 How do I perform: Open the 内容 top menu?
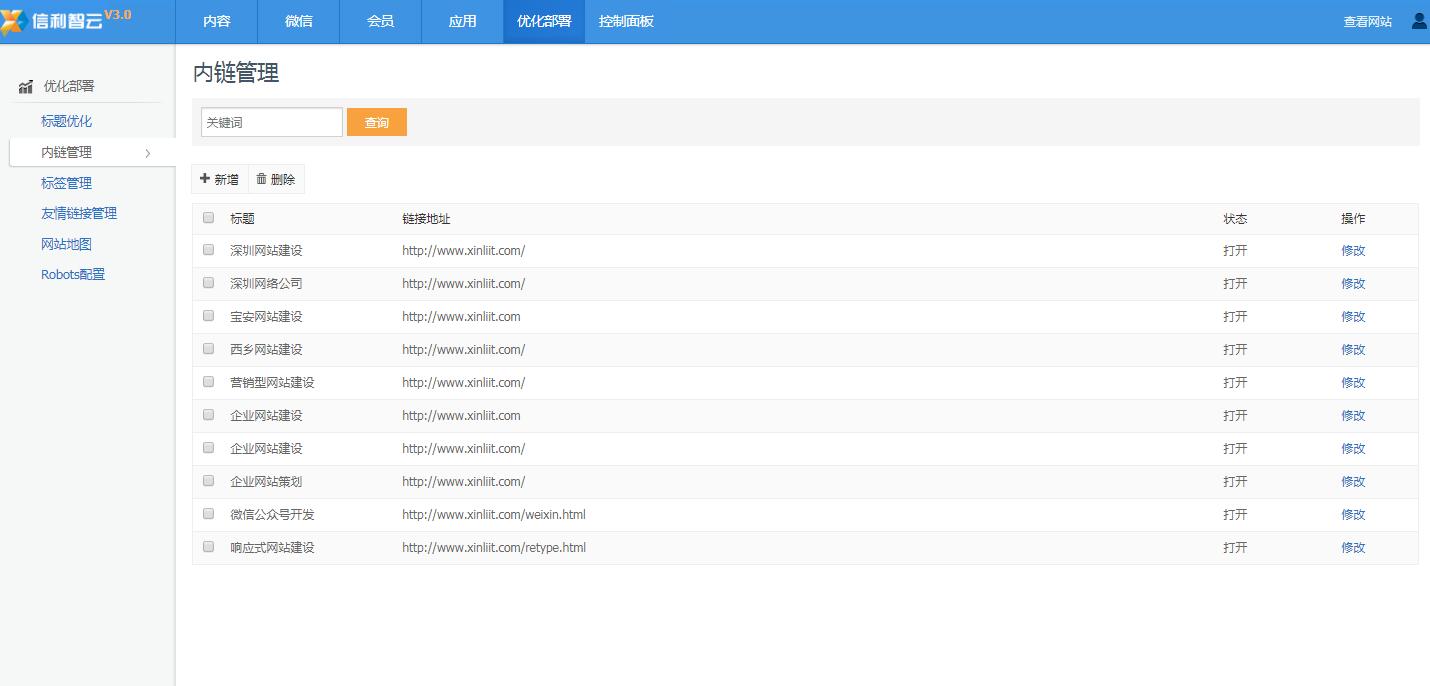[217, 21]
